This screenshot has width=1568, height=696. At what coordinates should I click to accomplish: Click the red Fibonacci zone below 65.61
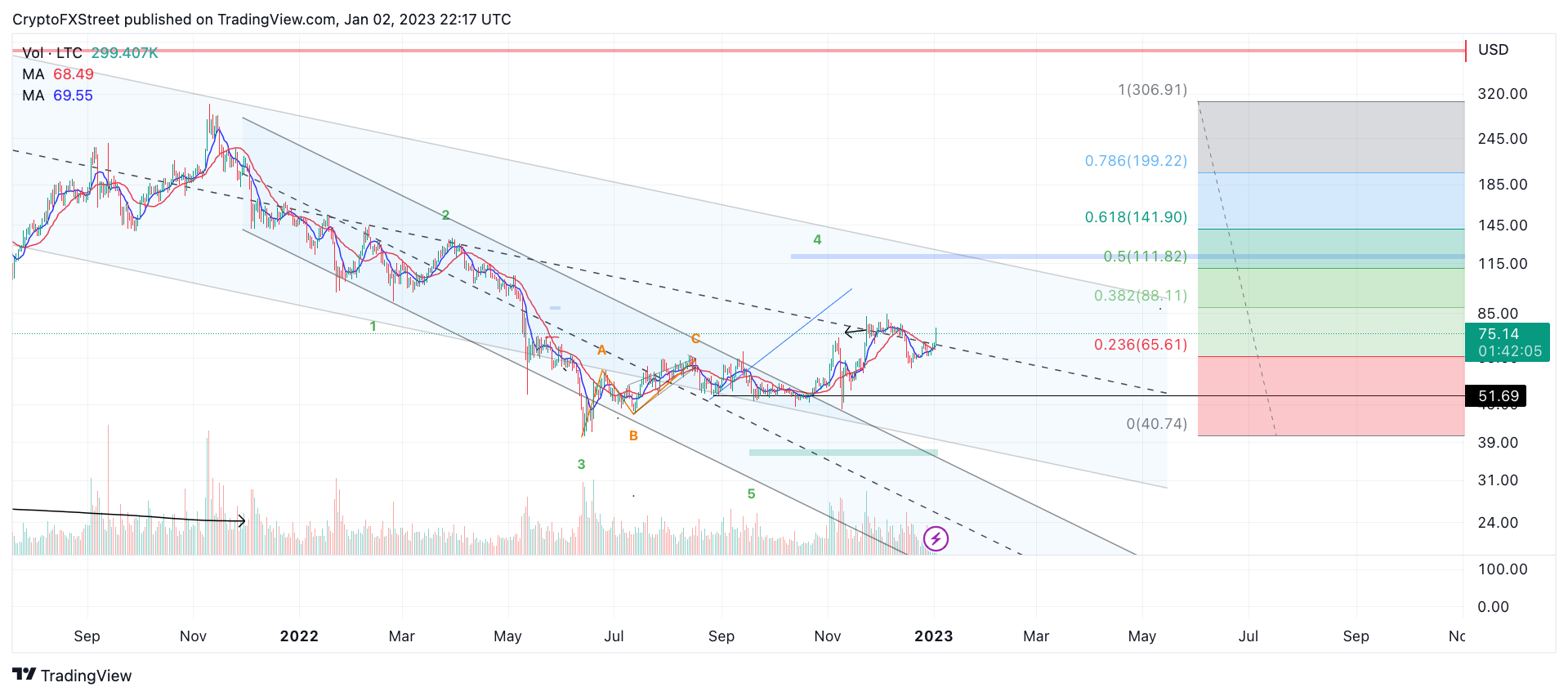coord(1331,396)
